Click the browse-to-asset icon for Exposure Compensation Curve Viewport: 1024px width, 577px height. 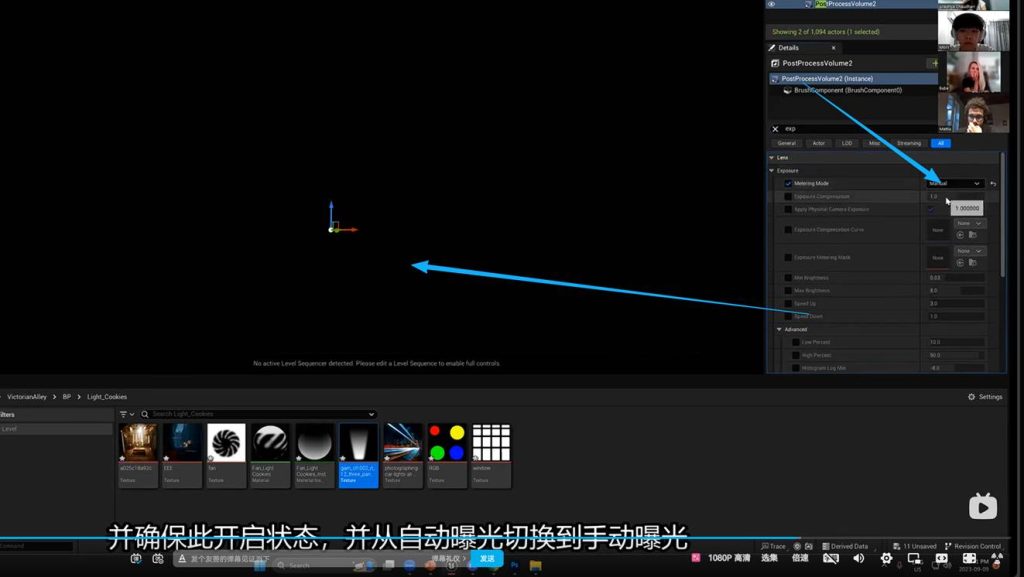pos(972,235)
